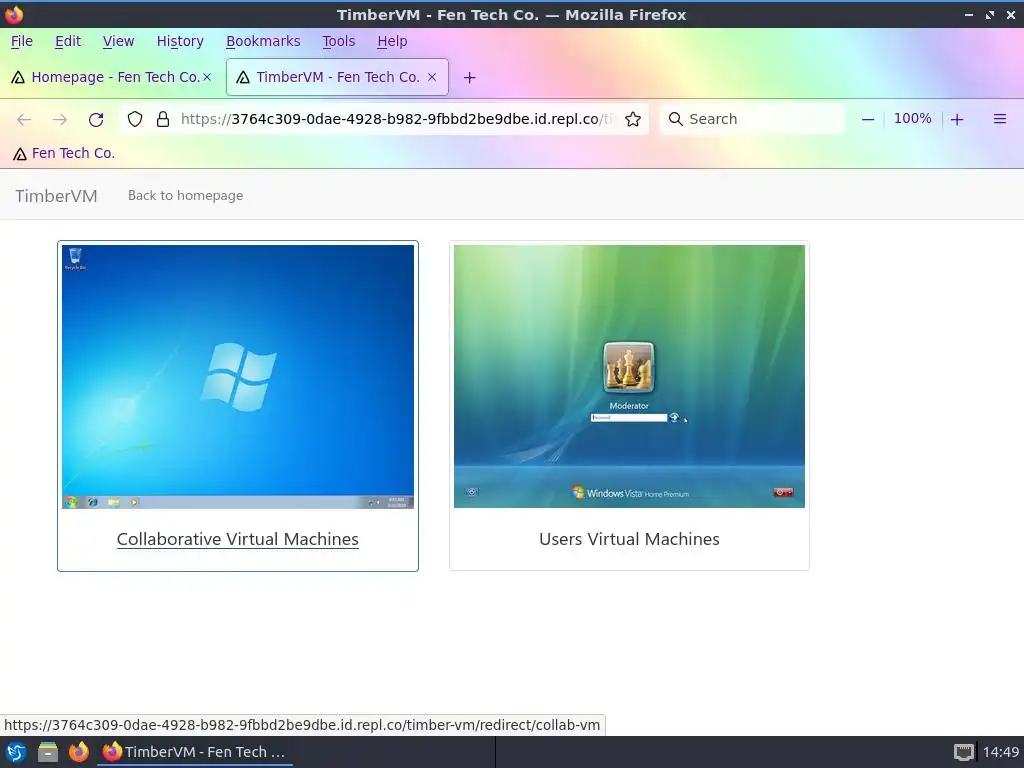Zoom out with the minus button
The height and width of the screenshot is (768, 1024).
867,119
